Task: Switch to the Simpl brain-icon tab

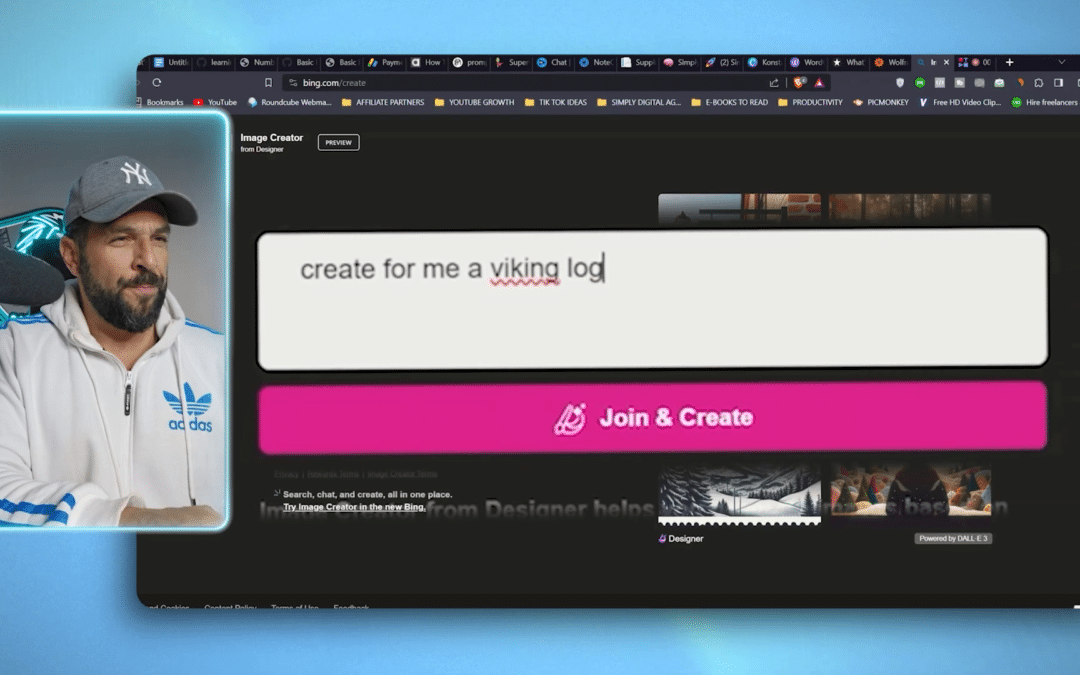Action: pyautogui.click(x=681, y=62)
